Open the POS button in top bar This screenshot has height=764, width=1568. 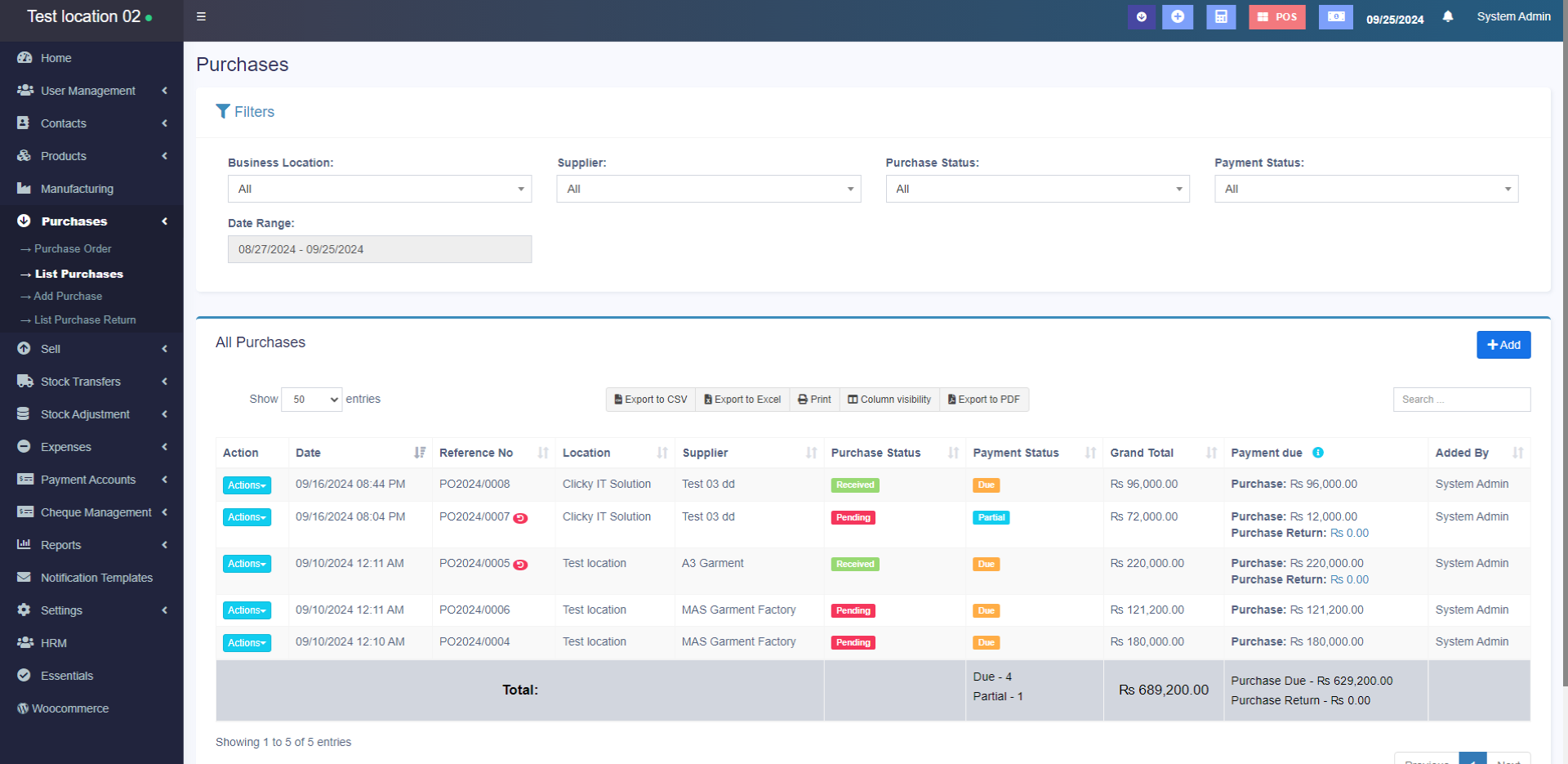pos(1277,17)
